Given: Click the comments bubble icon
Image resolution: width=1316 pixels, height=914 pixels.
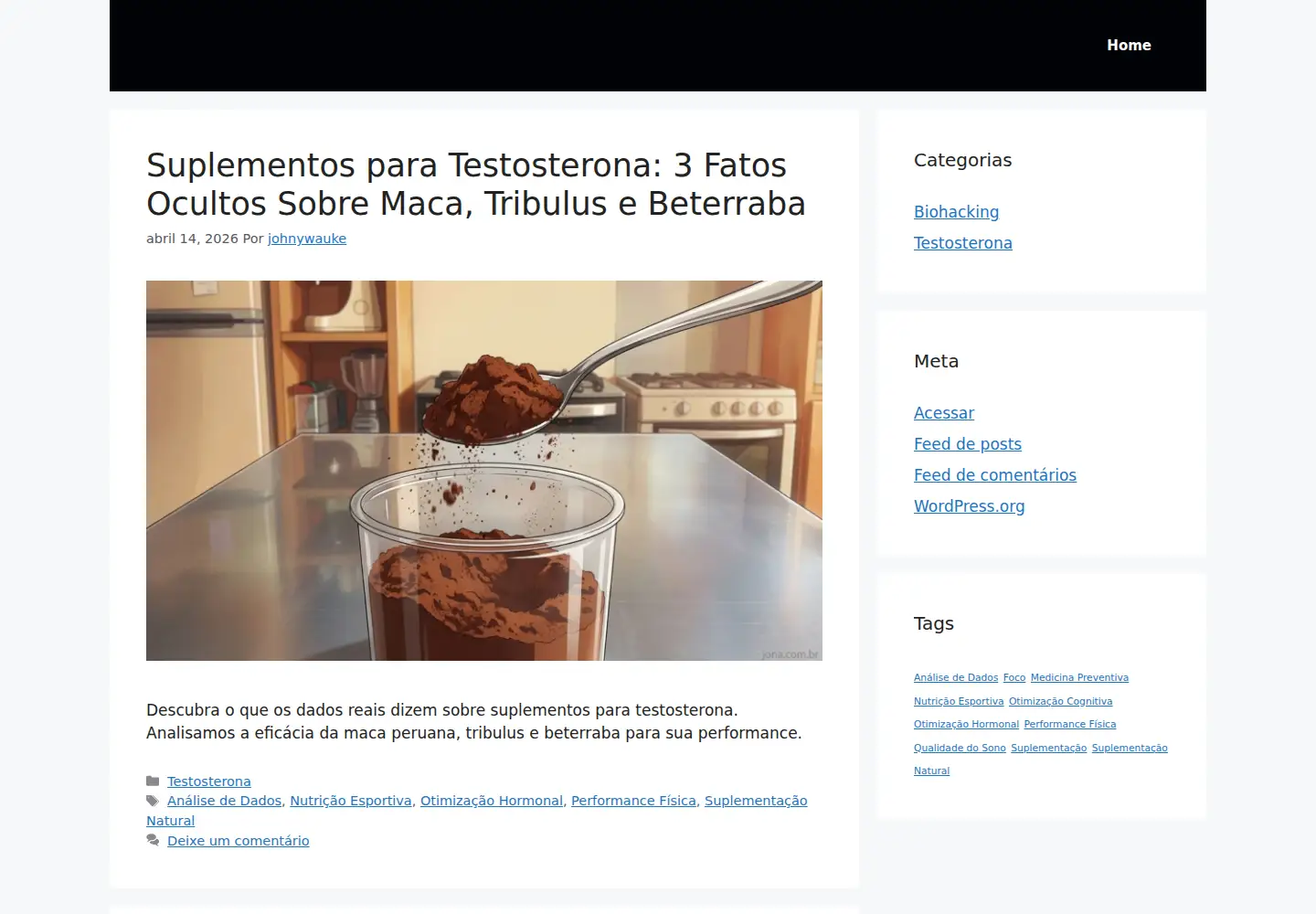Looking at the screenshot, I should [x=153, y=841].
